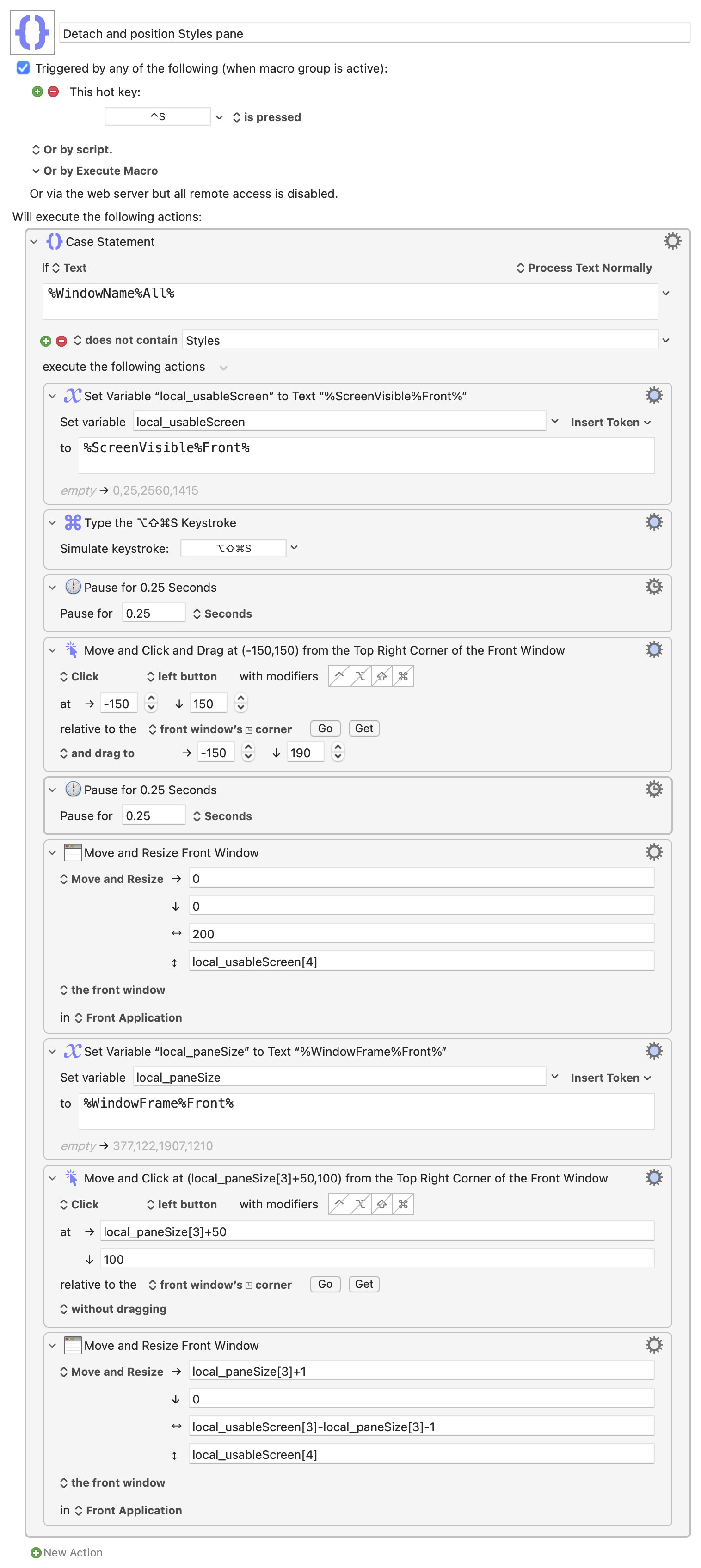Toggle the 'Triggered by any of the following' checkbox
Screen dimensions: 701x1568
click(x=23, y=67)
